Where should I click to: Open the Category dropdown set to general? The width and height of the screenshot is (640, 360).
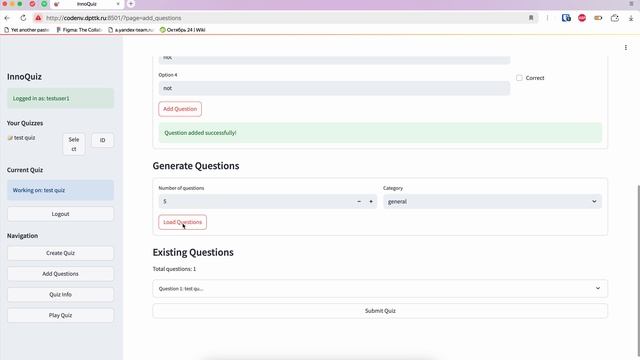click(x=492, y=202)
